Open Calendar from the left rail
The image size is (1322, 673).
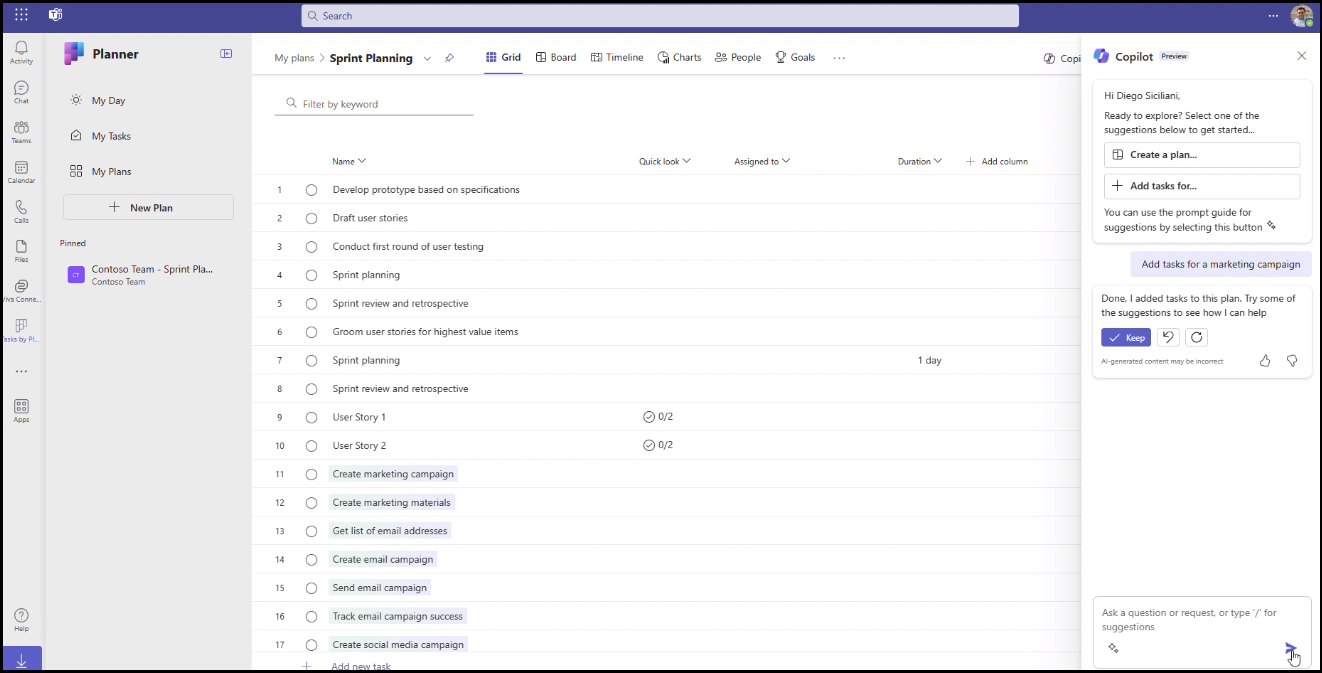[x=21, y=172]
